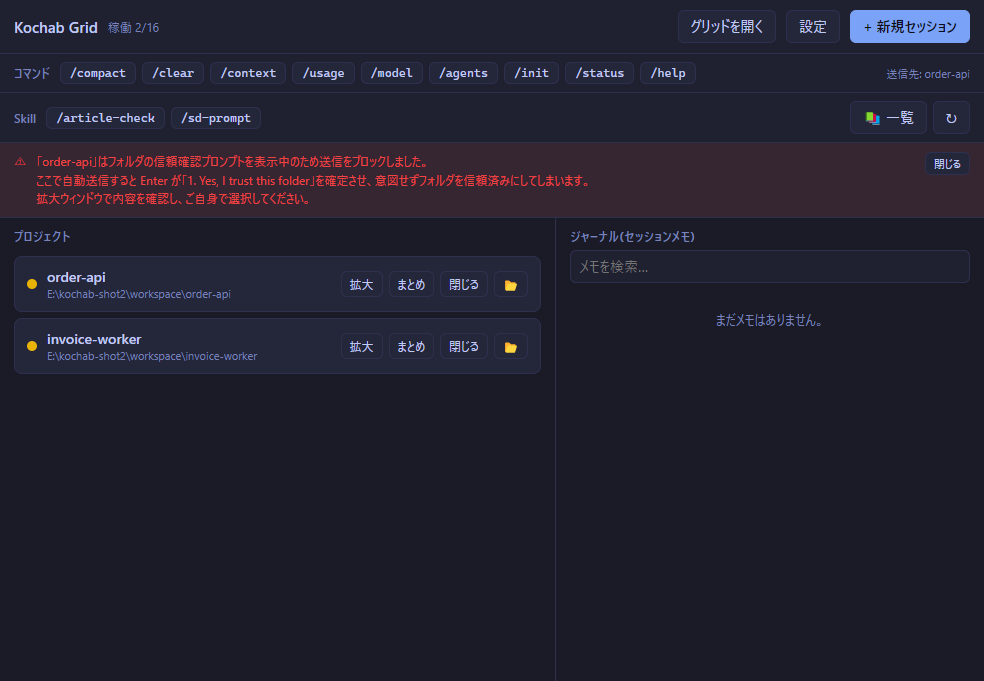Click the warning triangle icon in alert

pyautogui.click(x=20, y=162)
